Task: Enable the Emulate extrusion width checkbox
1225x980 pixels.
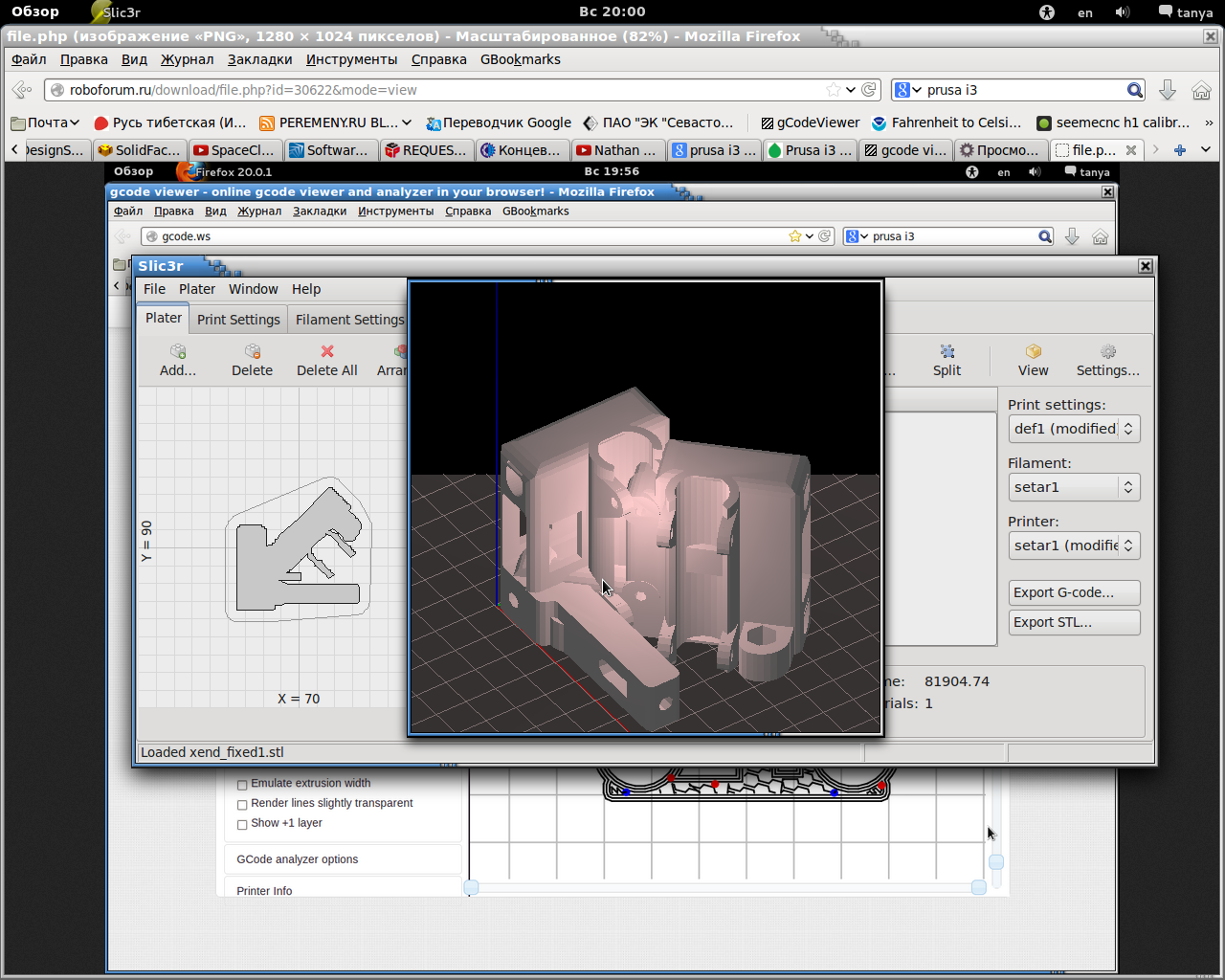Action: 242,785
